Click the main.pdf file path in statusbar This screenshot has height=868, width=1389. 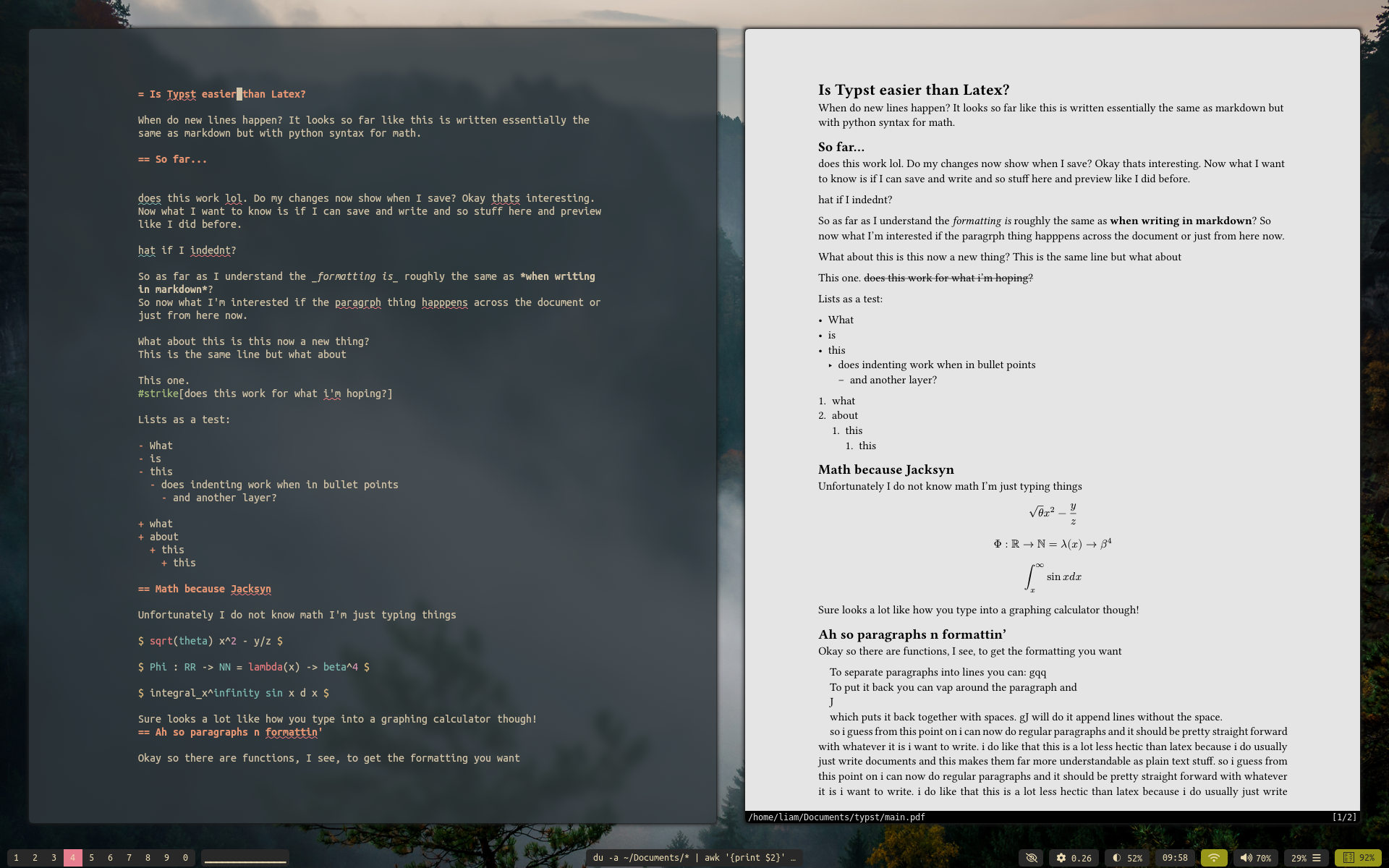(836, 817)
